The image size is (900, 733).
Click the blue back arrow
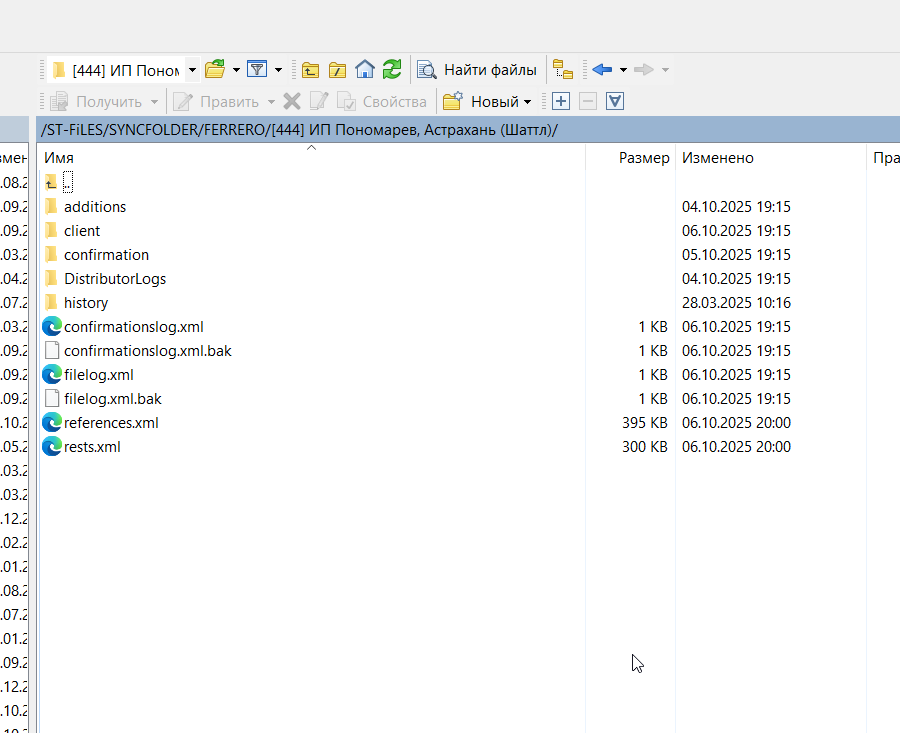click(x=602, y=69)
